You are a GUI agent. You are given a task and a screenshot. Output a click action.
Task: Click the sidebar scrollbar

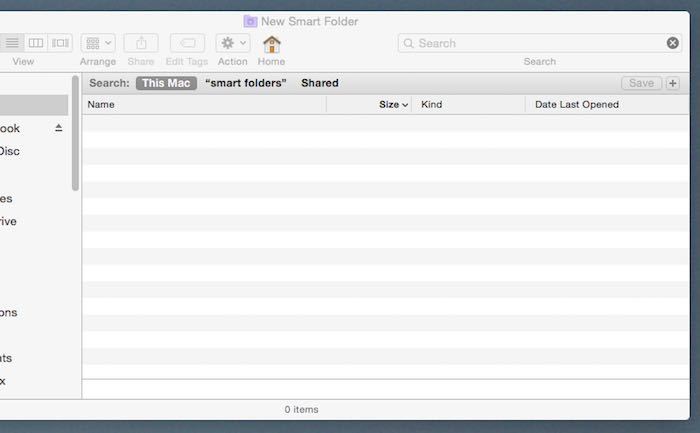[x=75, y=133]
